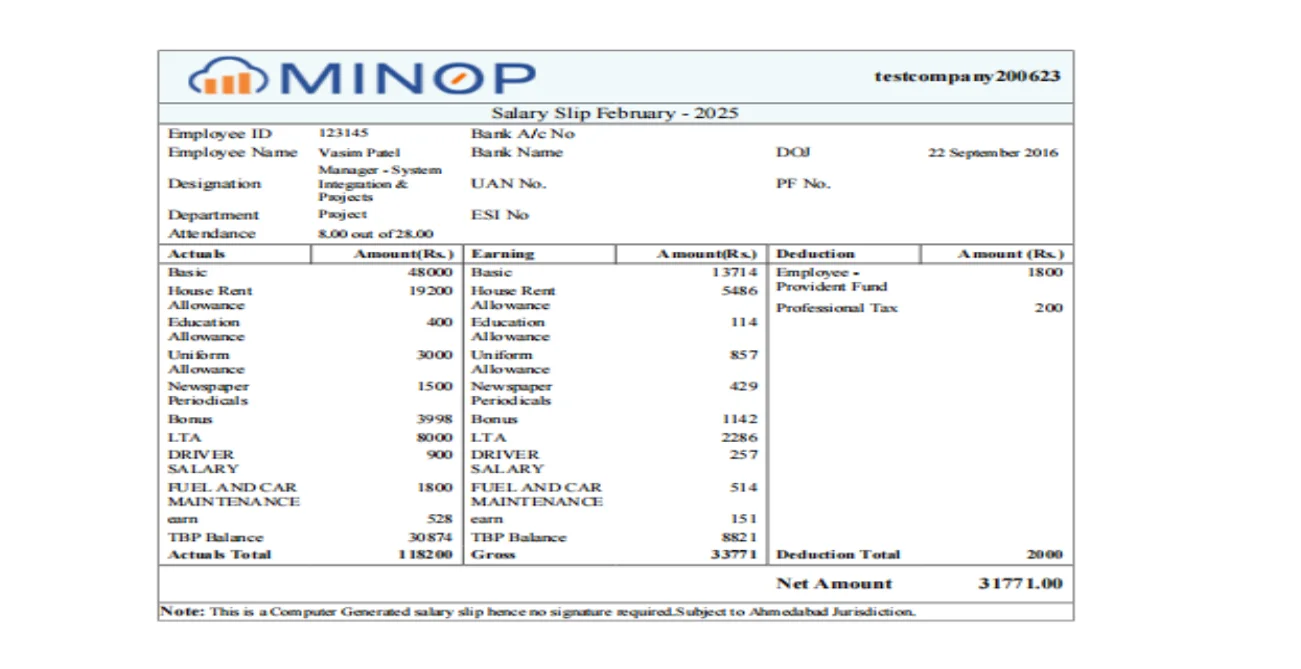
Task: Click the Earning column header
Action: coord(502,254)
